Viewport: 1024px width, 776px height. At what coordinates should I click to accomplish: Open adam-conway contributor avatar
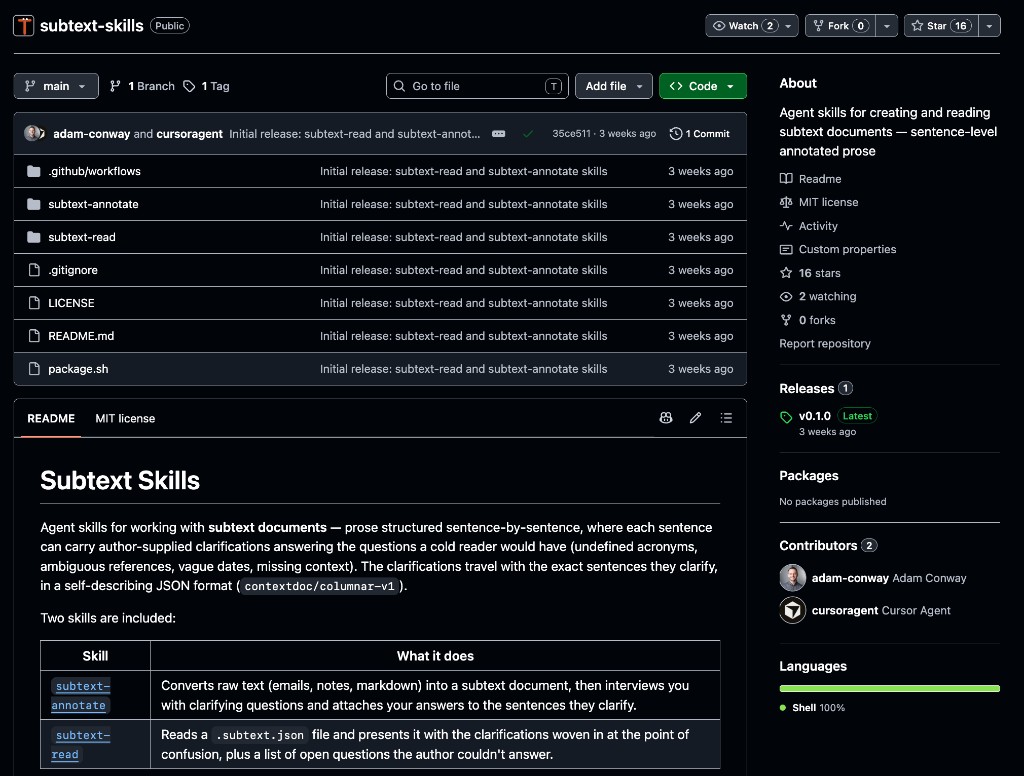pyautogui.click(x=793, y=578)
